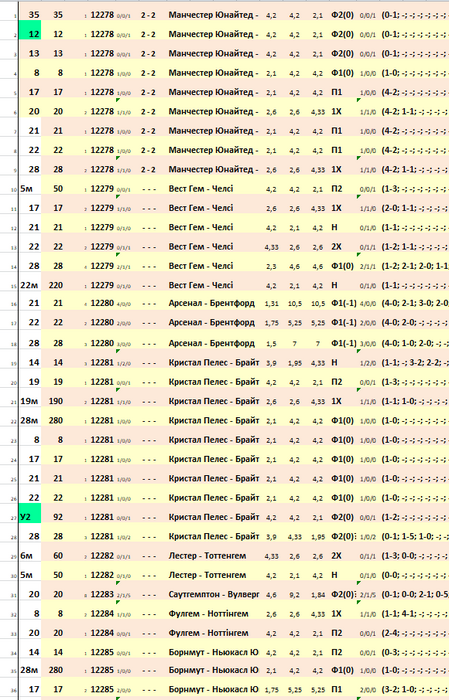Select the cell containing 6м
449x700 pixels.
pyautogui.click(x=30, y=556)
